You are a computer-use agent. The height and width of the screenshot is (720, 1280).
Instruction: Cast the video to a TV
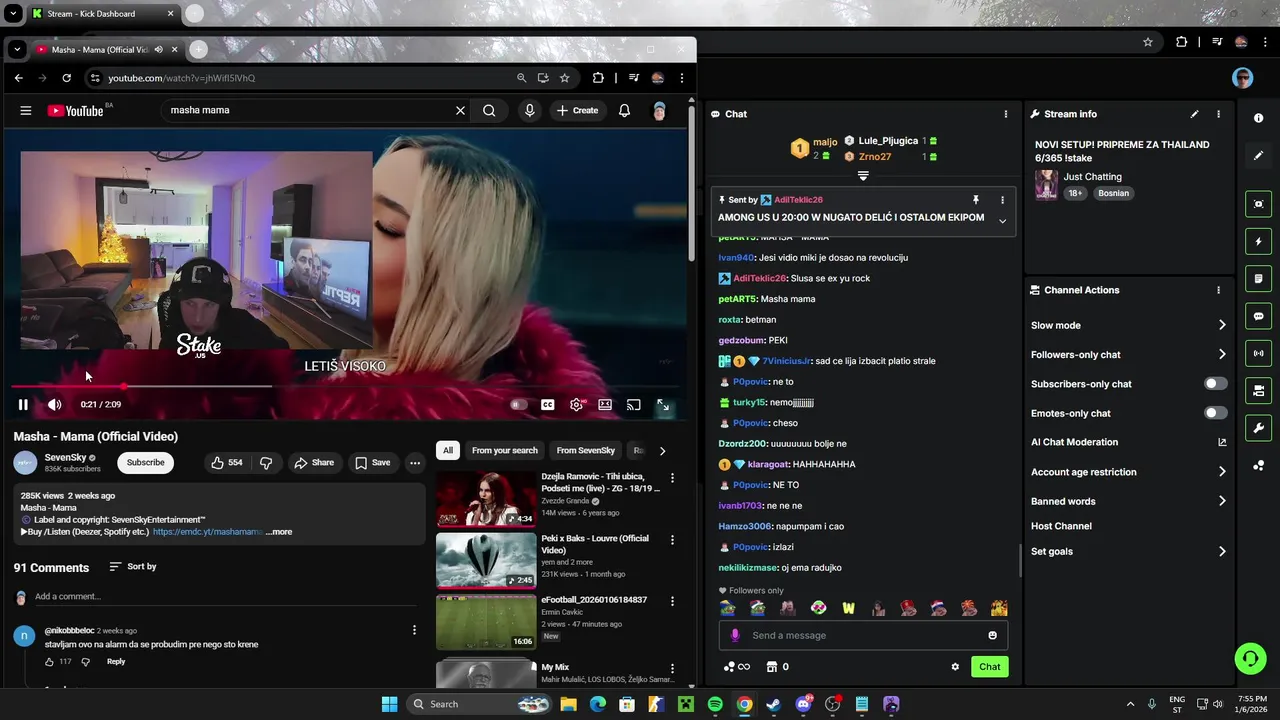633,405
